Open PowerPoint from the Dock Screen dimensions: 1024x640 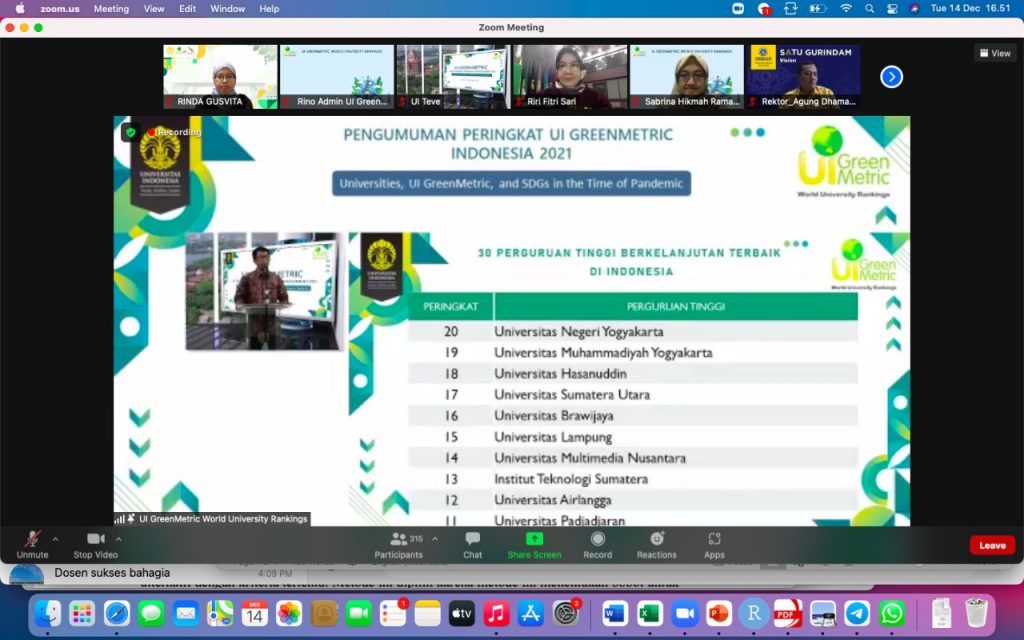718,614
